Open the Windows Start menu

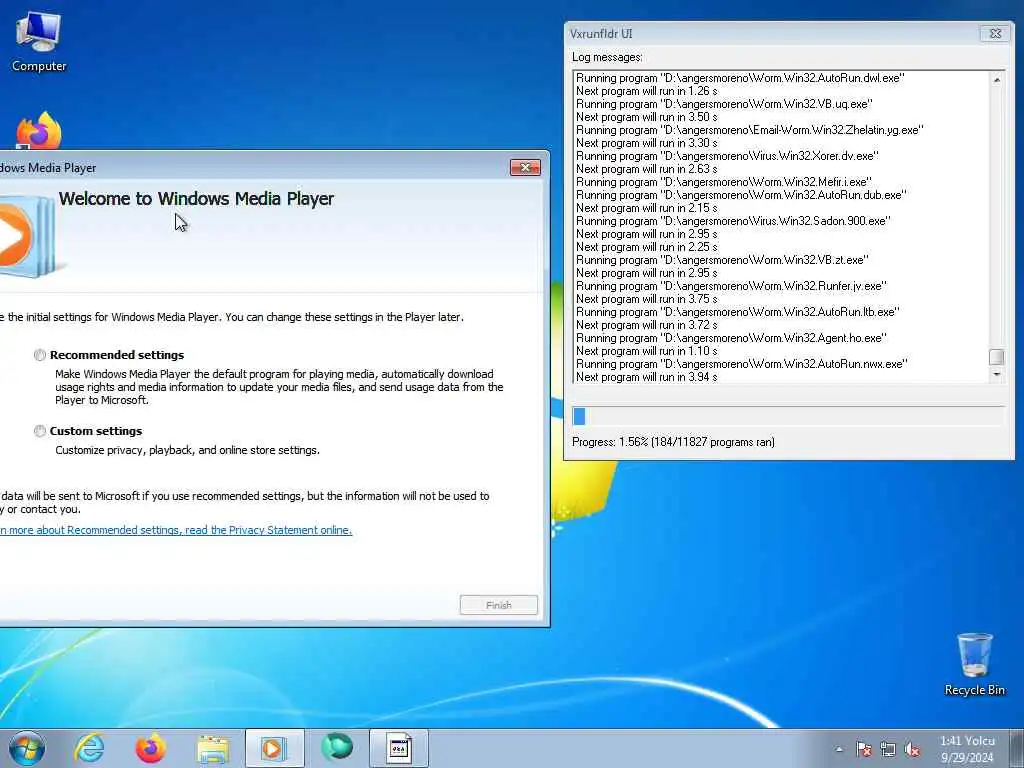[27, 748]
